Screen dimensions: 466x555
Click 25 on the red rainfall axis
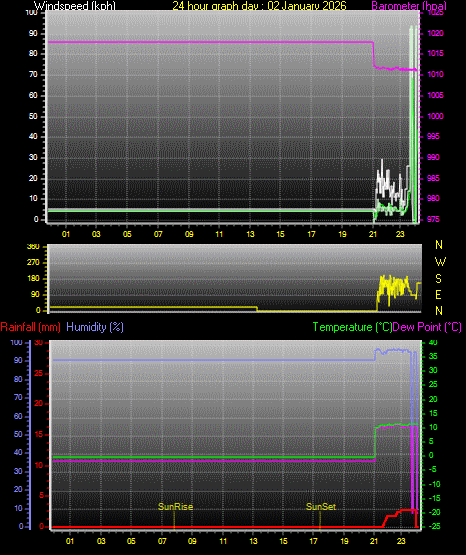click(x=39, y=373)
